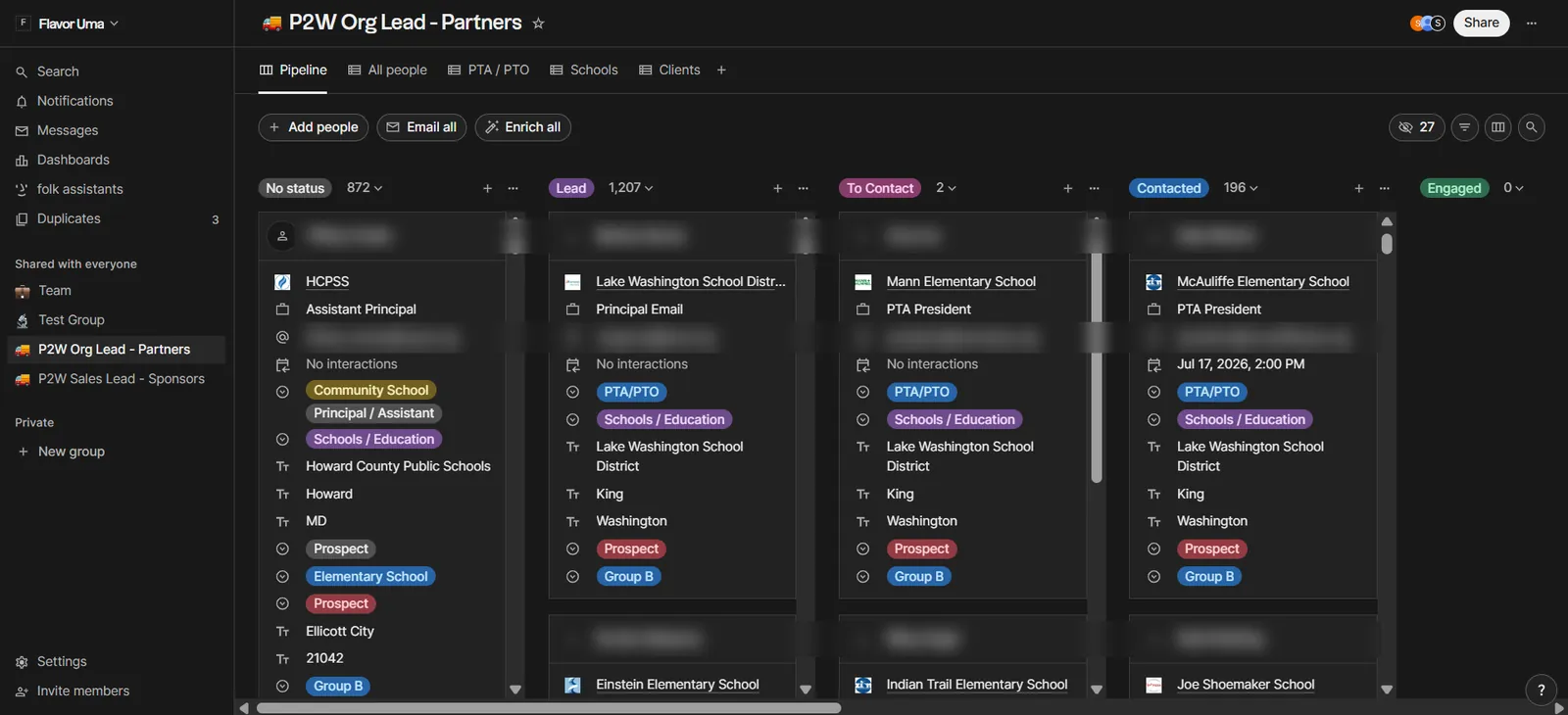Switch to the All people tab

pos(387,71)
